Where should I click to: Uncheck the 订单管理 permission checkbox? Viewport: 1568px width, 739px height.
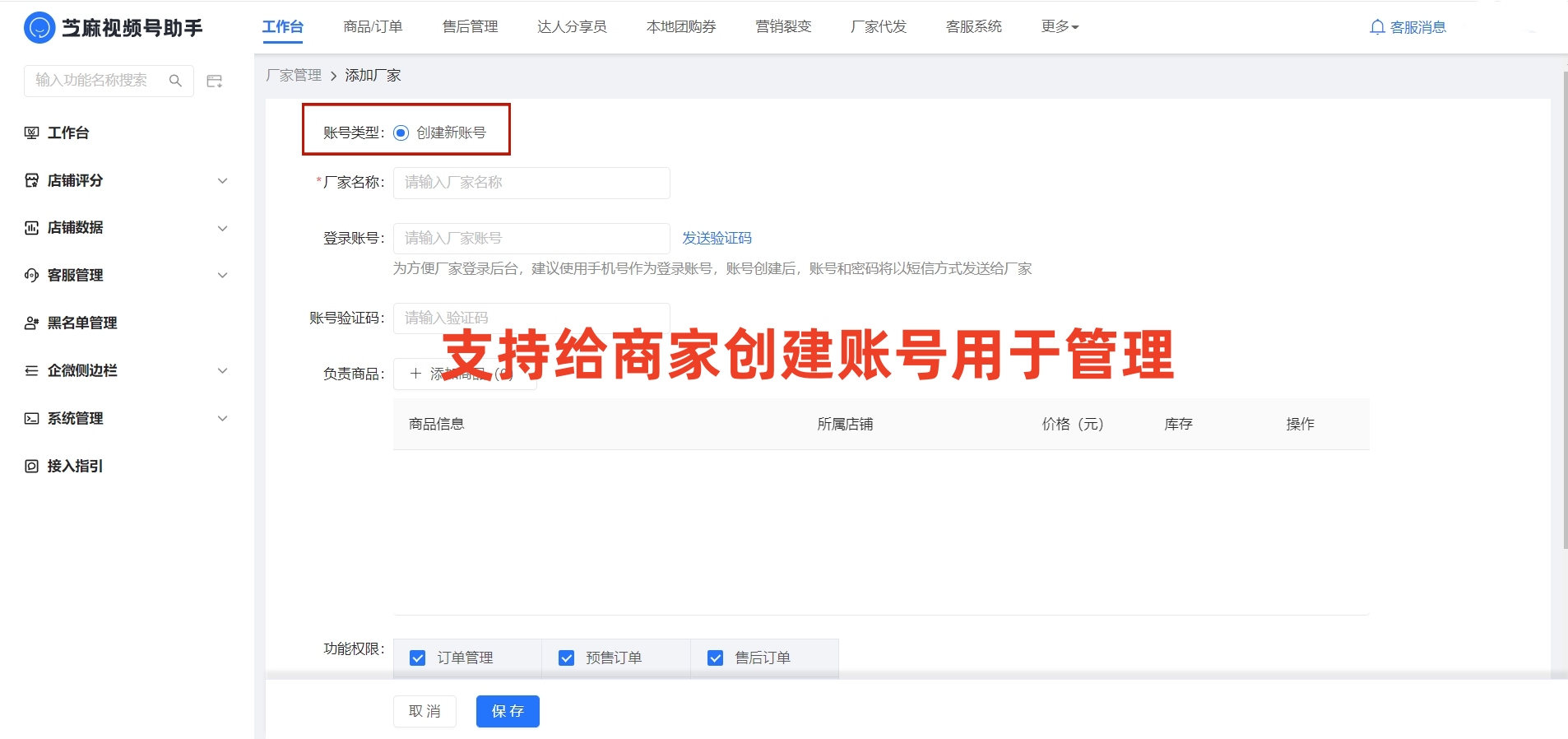click(418, 658)
